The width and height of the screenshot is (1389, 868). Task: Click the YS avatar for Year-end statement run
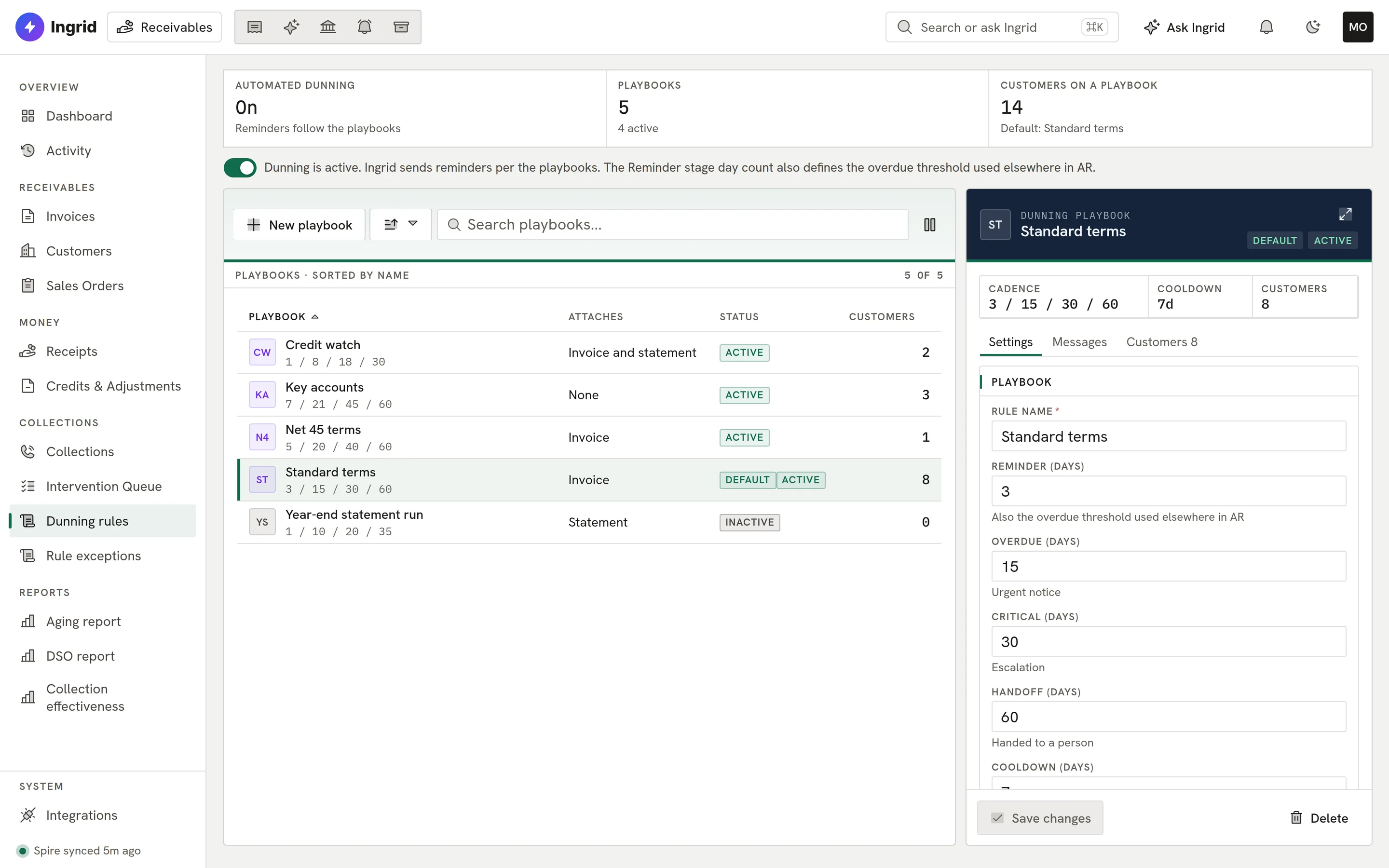click(x=262, y=522)
